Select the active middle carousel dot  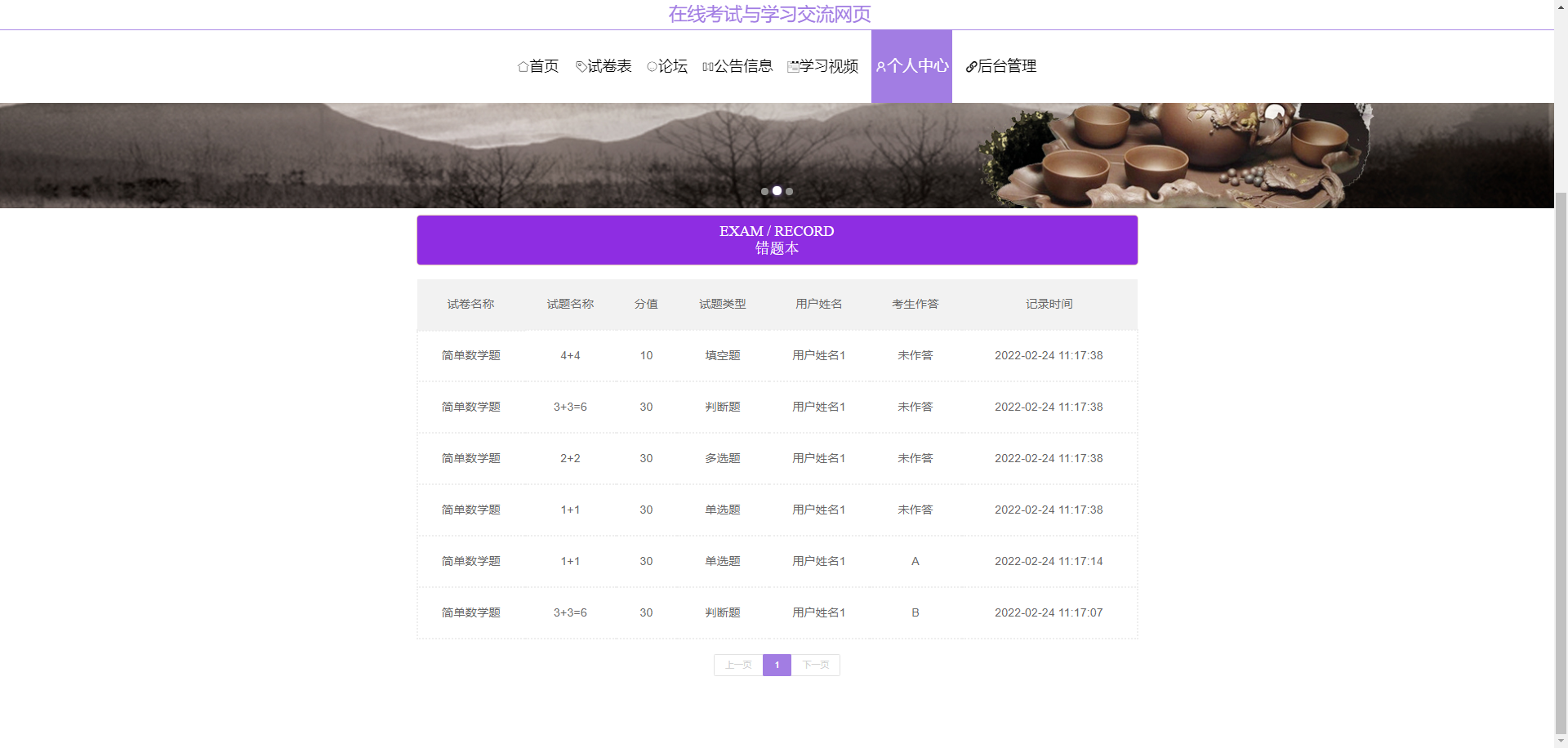777,190
